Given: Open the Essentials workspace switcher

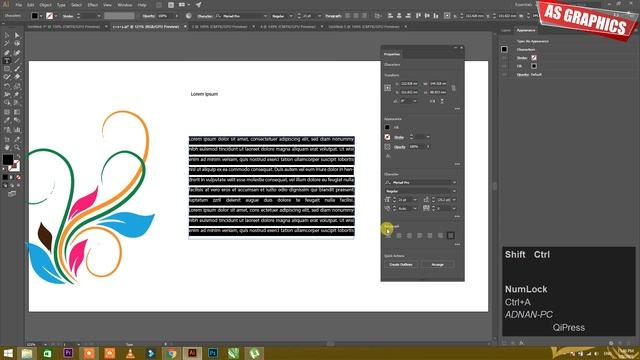Looking at the screenshot, I should click(x=524, y=4).
